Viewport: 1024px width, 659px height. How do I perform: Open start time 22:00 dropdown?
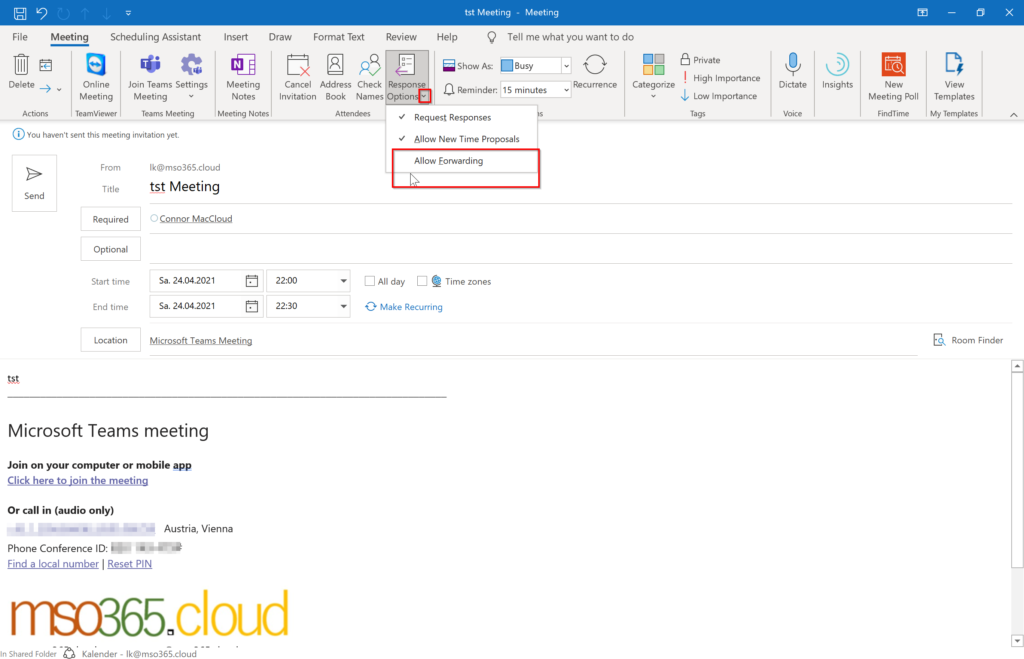pos(343,281)
